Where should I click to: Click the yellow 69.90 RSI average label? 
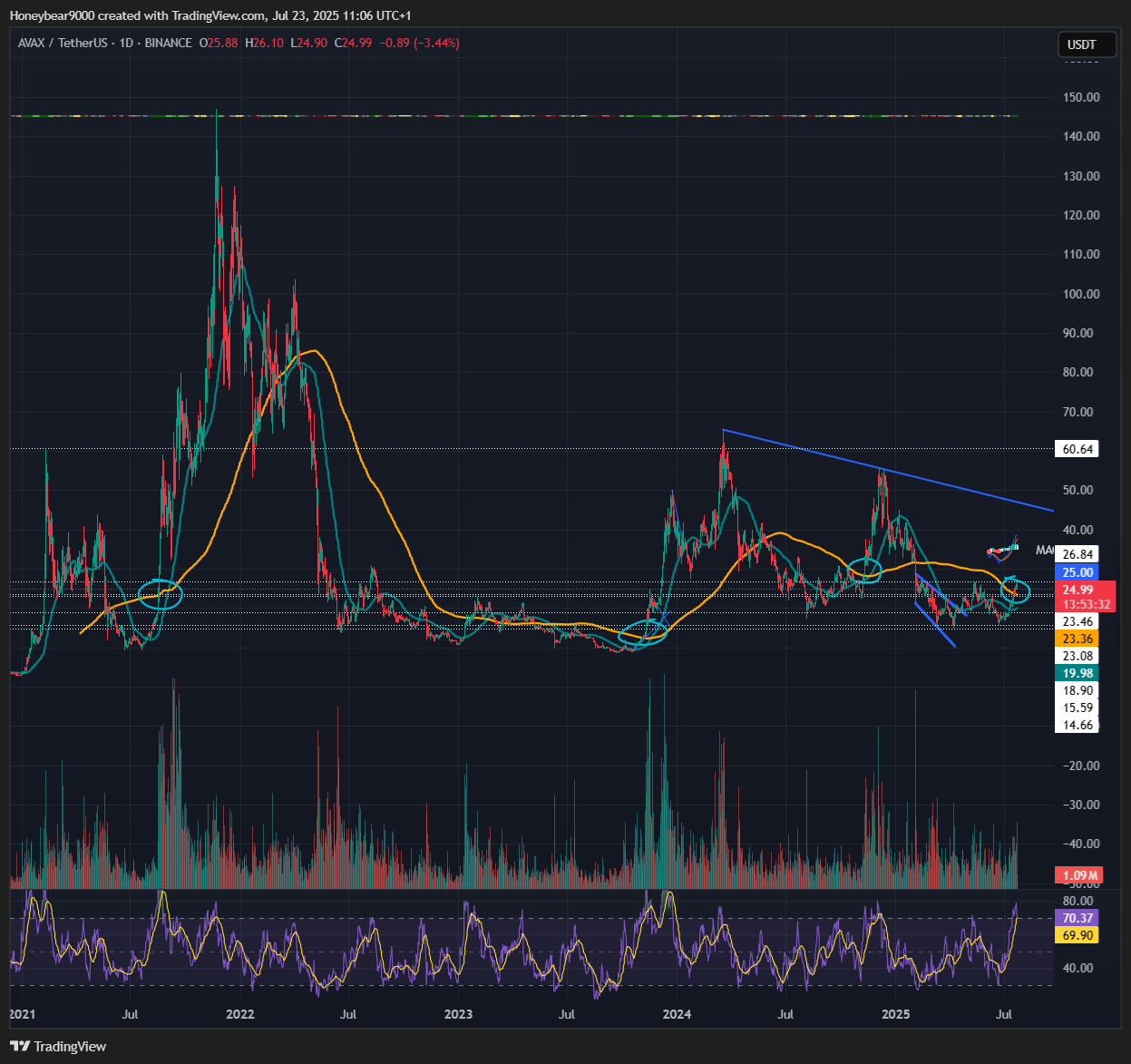click(1078, 934)
